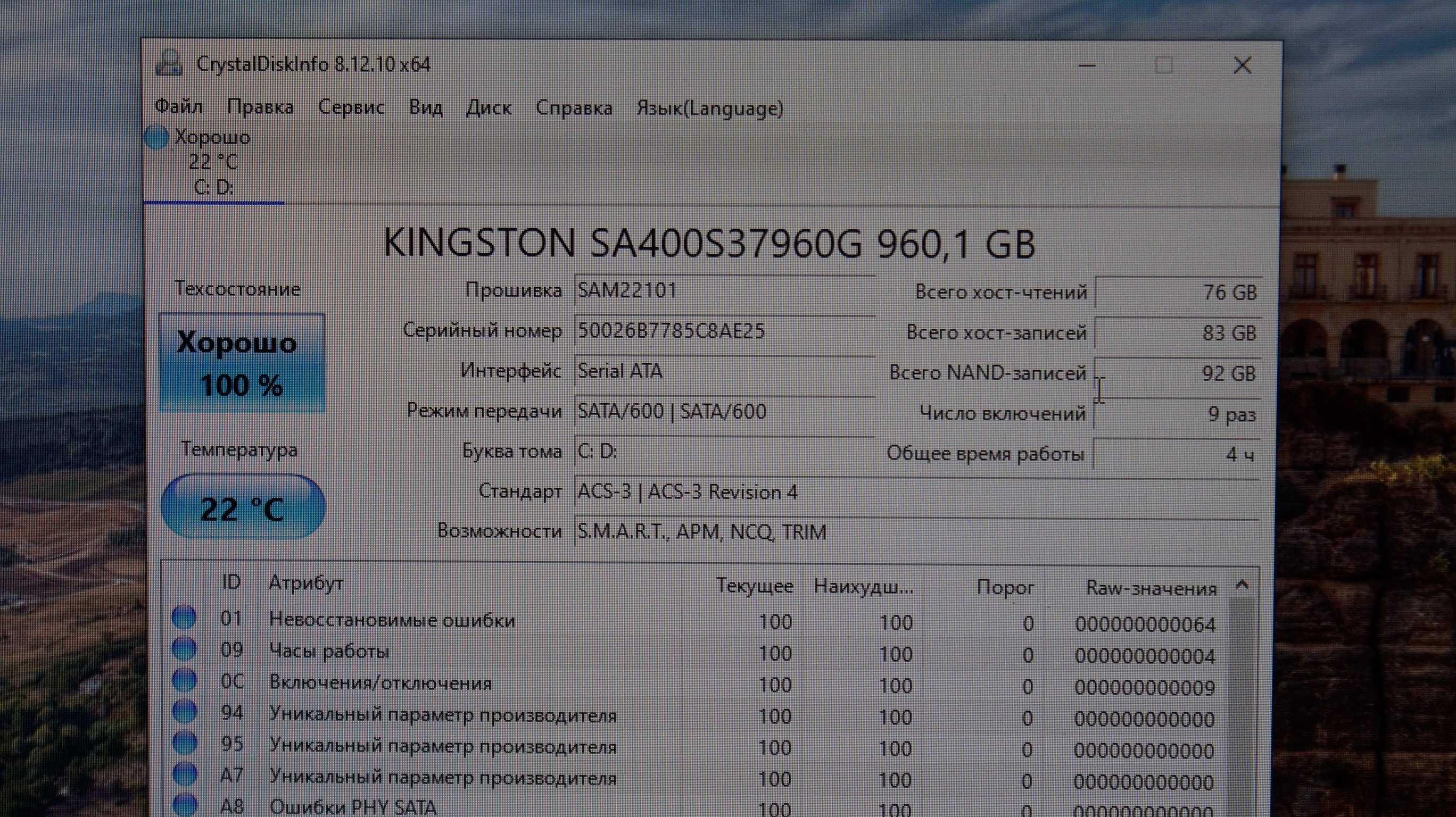Click the power-on count value 9 раз
The height and width of the screenshot is (817, 1456).
(1177, 414)
